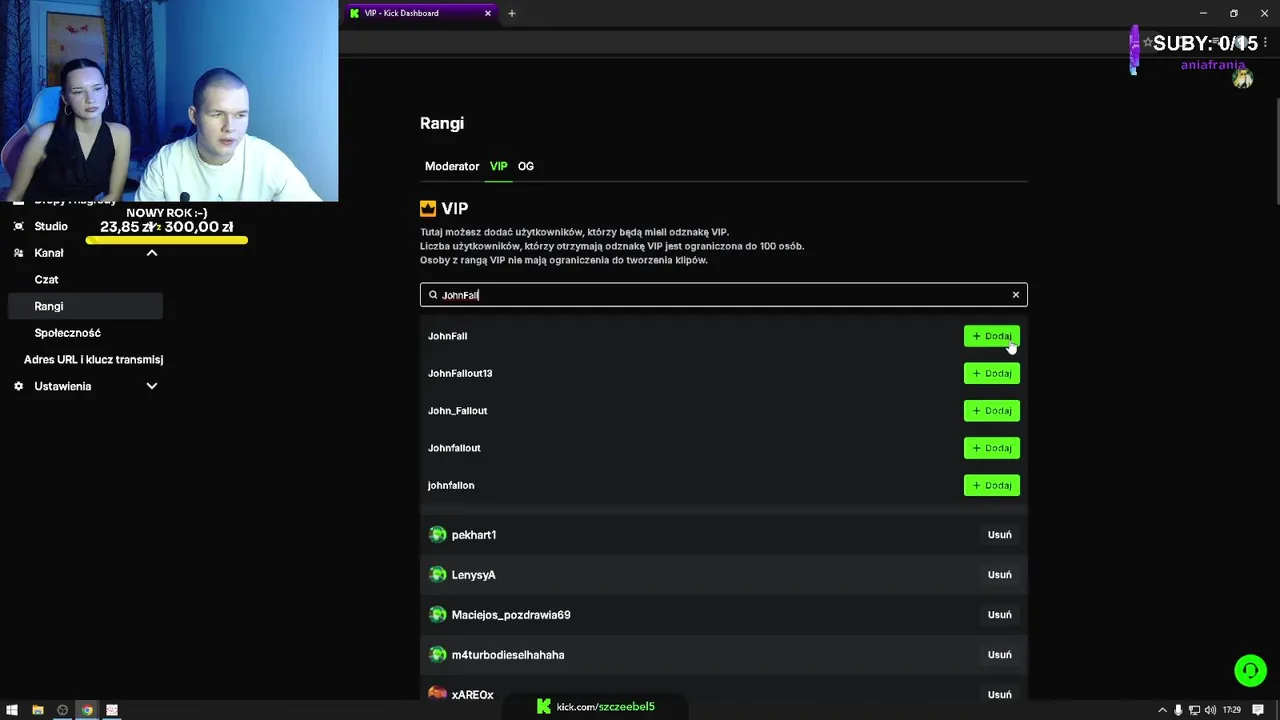Switch to the Moderator tab
The image size is (1280, 720).
click(x=452, y=166)
